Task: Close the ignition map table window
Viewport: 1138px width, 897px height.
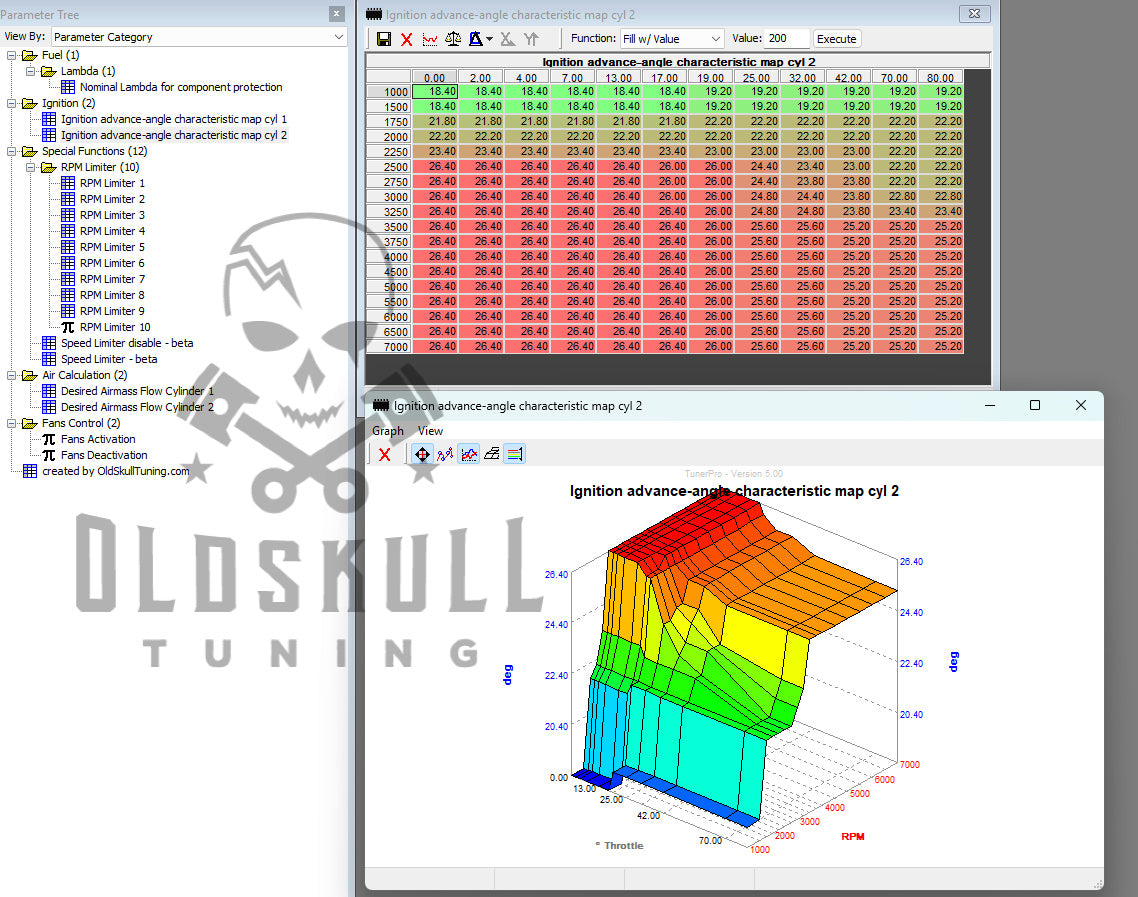Action: pos(975,14)
